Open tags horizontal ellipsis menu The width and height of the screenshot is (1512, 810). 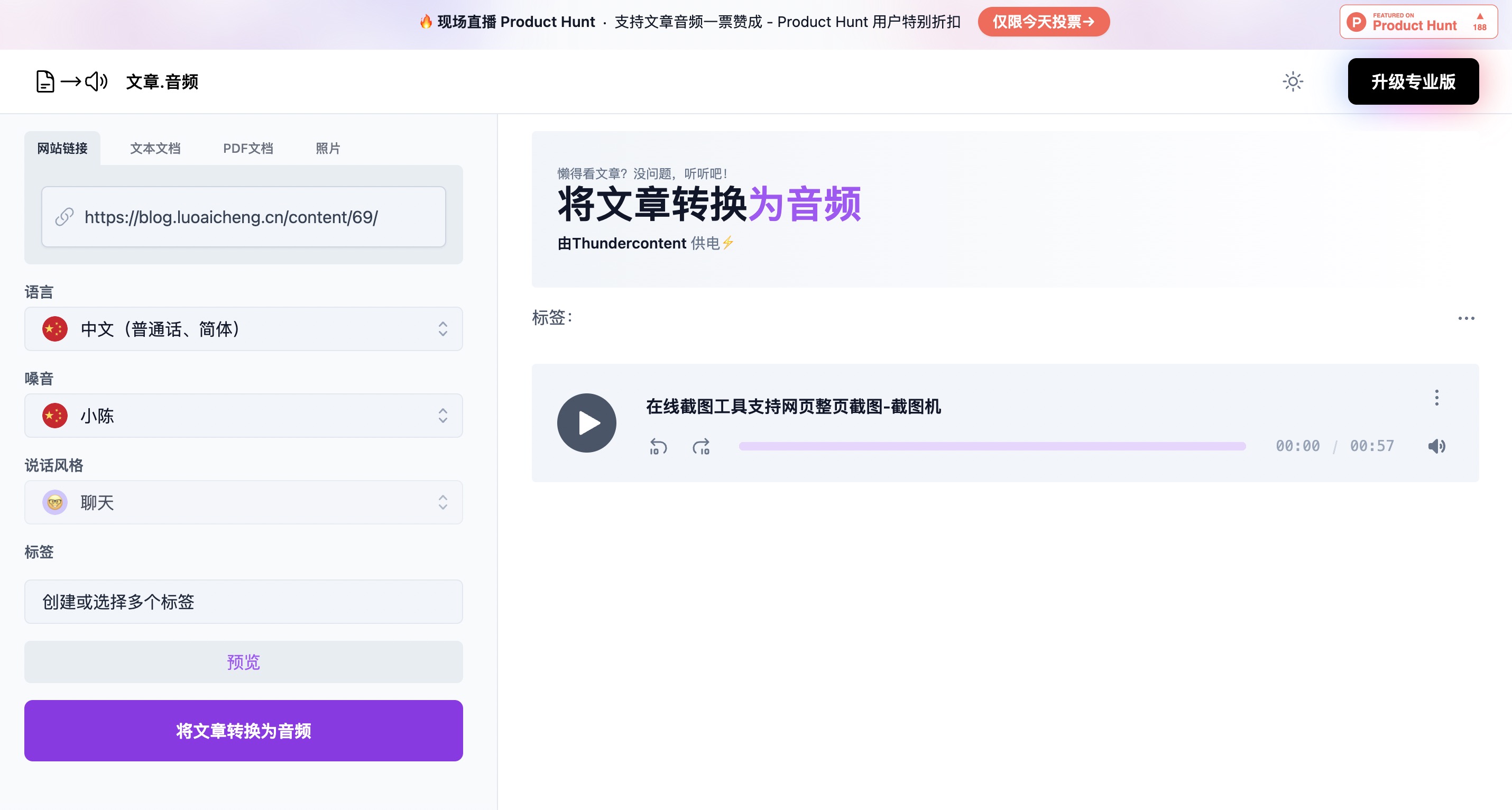tap(1465, 318)
